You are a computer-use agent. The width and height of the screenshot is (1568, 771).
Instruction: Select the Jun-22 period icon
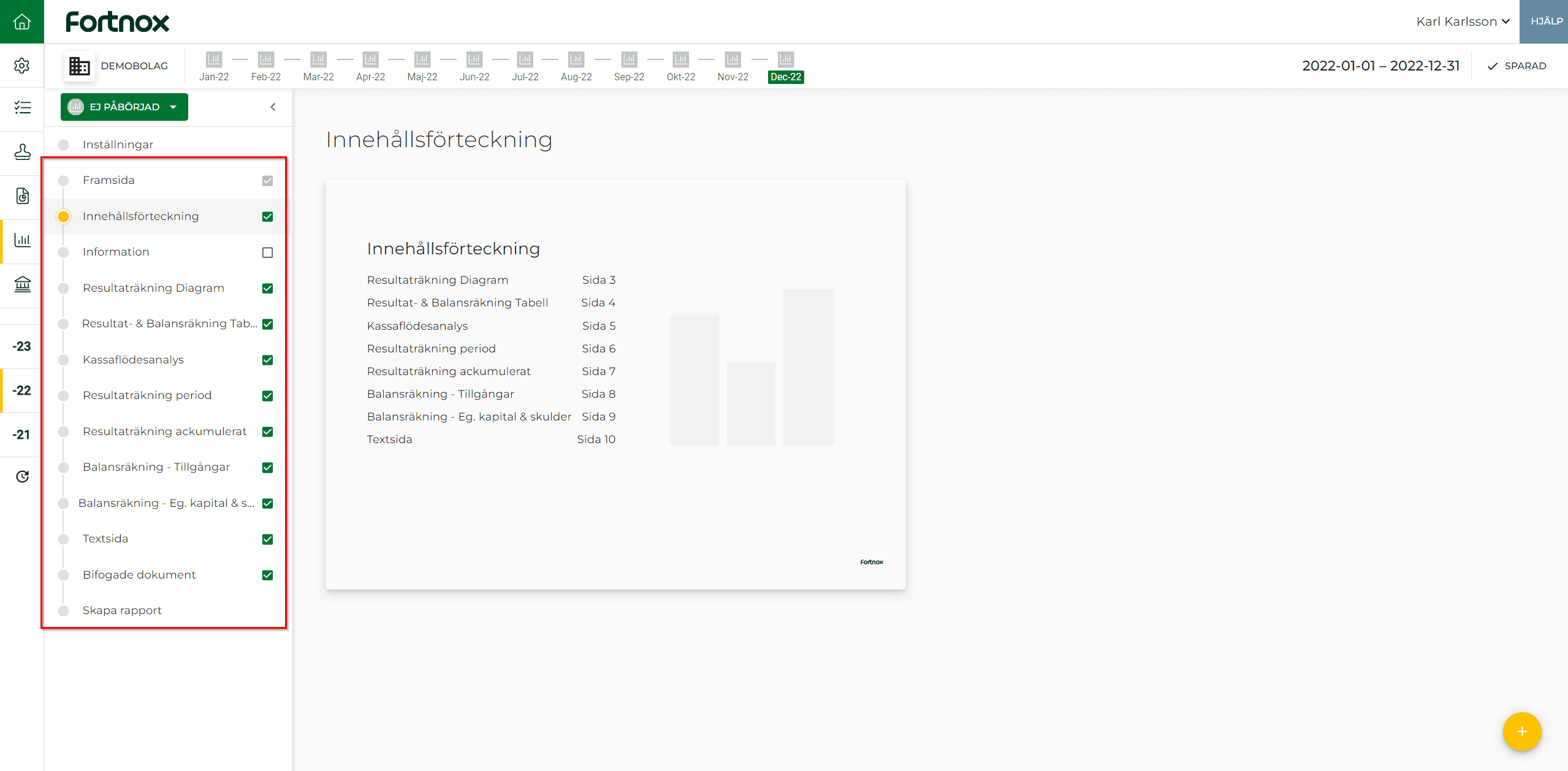tap(474, 59)
